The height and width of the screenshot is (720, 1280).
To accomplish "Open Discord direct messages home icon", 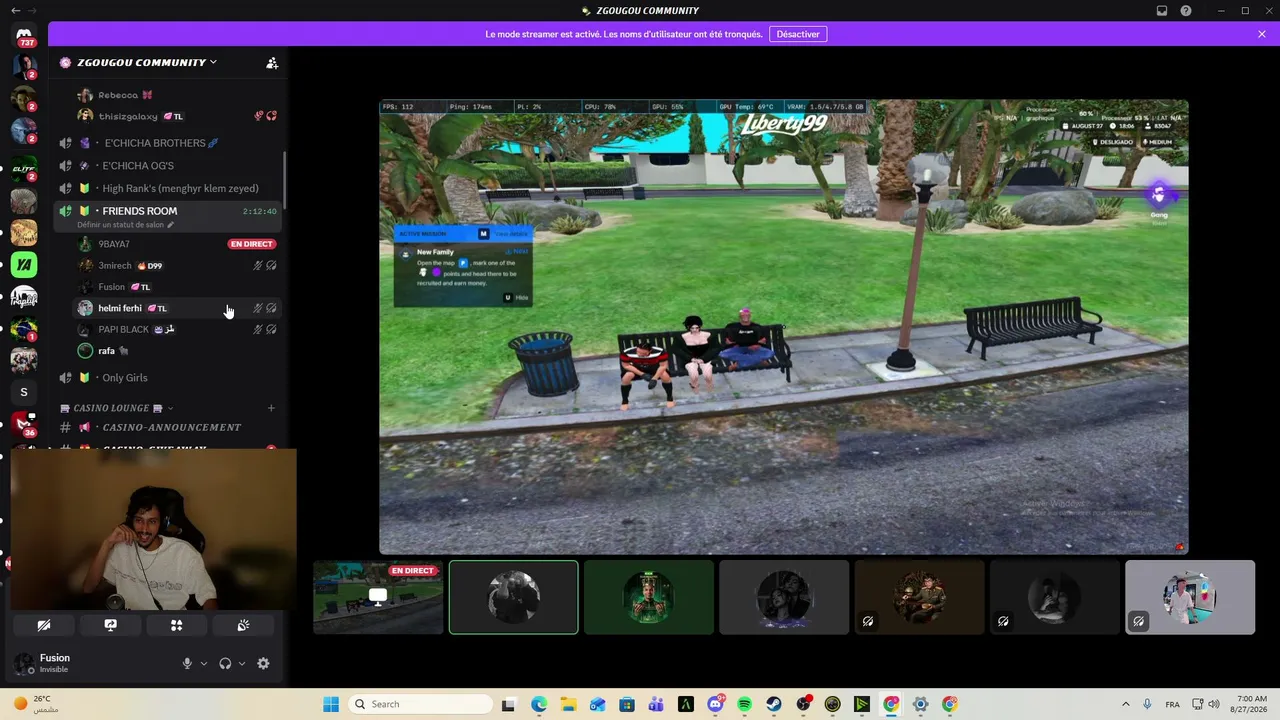I will pyautogui.click(x=24, y=35).
